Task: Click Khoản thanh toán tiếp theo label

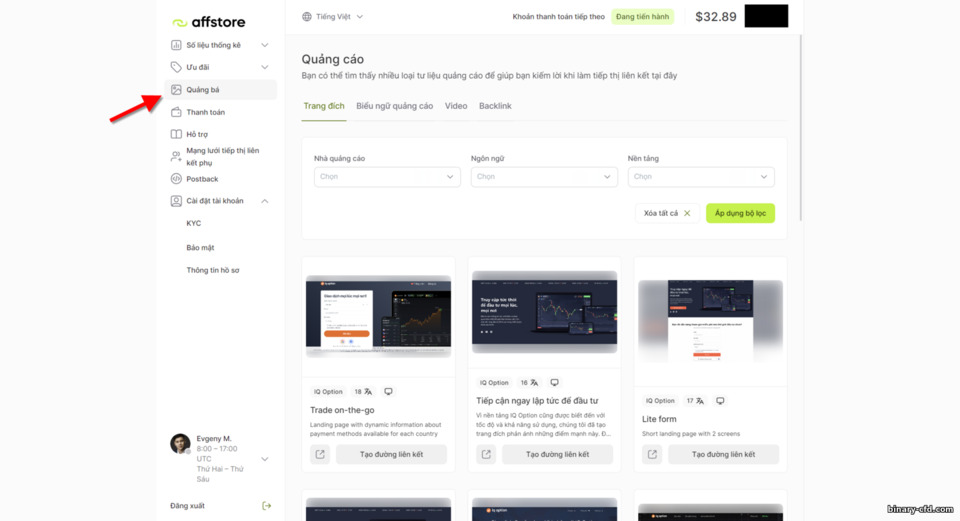Action: tap(558, 17)
